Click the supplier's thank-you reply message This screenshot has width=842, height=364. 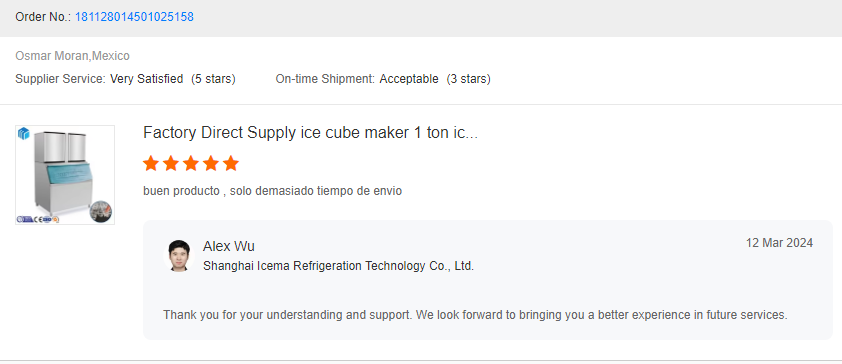pos(475,315)
